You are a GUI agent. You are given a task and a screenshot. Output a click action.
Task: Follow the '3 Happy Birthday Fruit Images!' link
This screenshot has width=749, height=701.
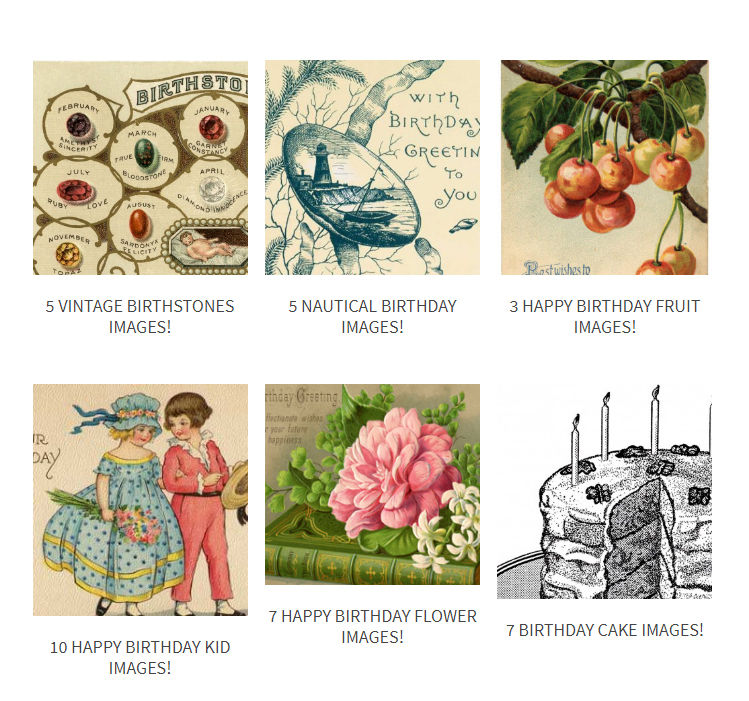[604, 317]
